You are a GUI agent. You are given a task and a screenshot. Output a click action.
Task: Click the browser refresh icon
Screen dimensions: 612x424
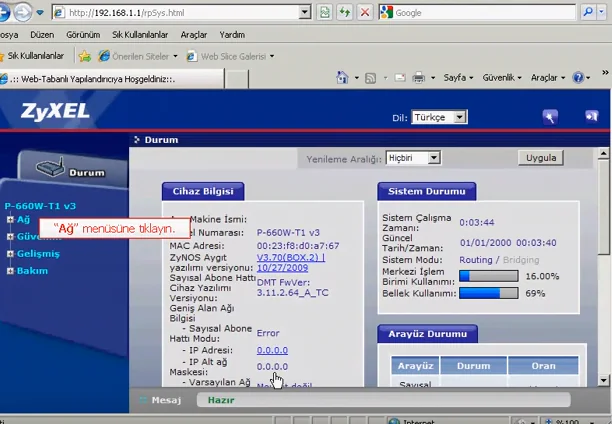click(x=343, y=13)
